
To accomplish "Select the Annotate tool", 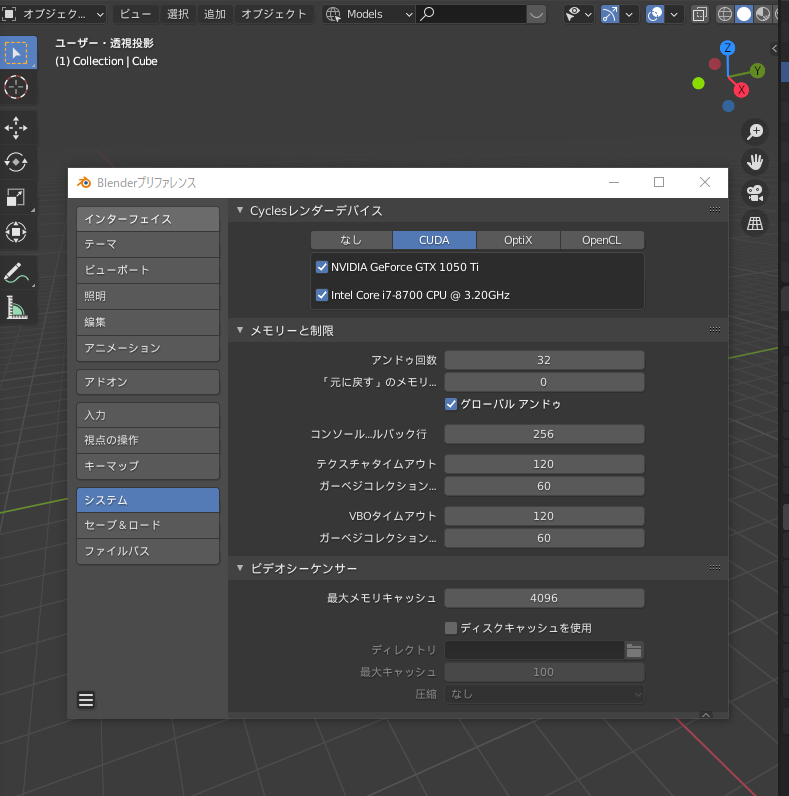I will pyautogui.click(x=16, y=273).
